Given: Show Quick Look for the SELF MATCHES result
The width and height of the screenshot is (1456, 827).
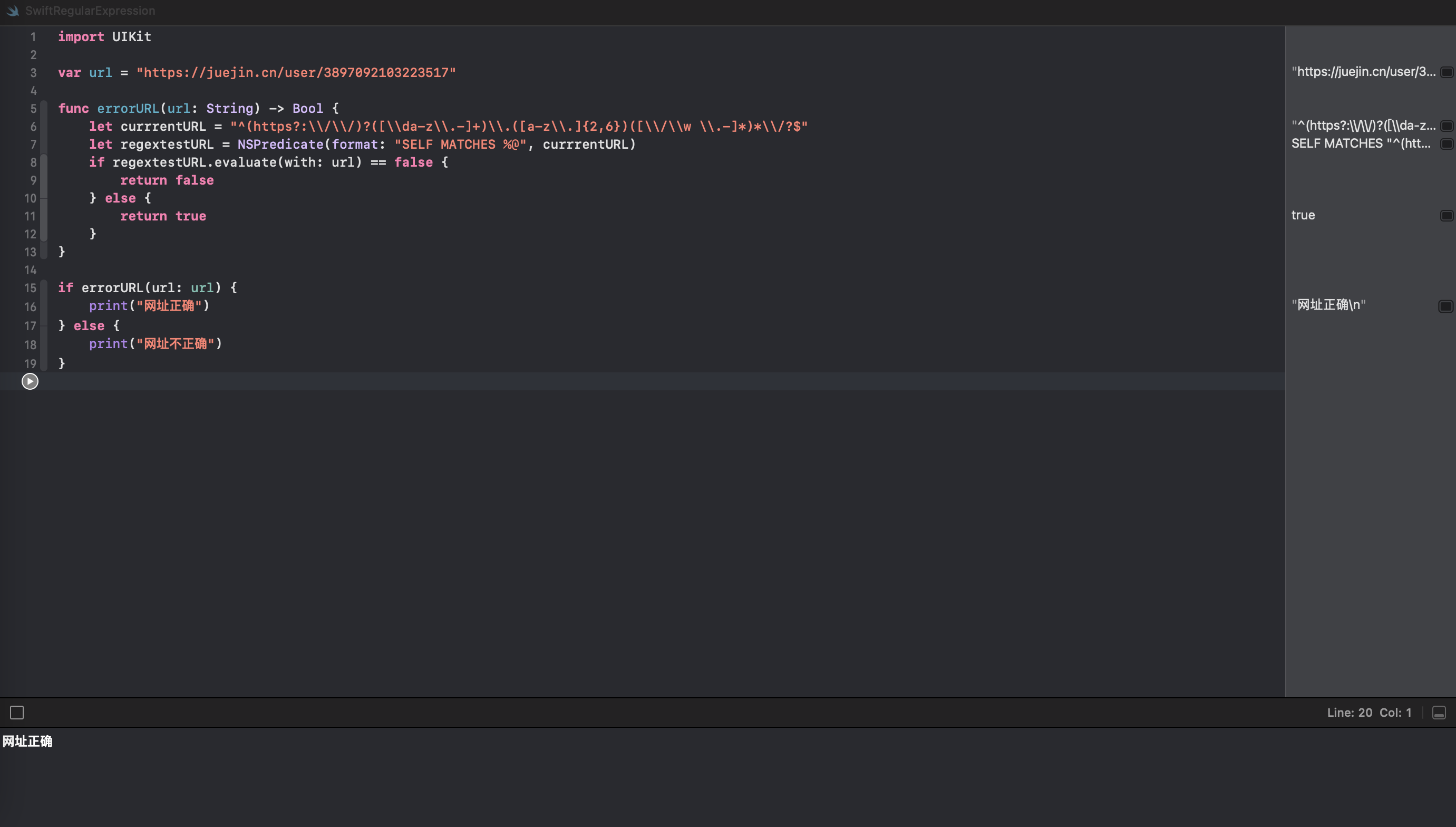Looking at the screenshot, I should [x=1447, y=143].
